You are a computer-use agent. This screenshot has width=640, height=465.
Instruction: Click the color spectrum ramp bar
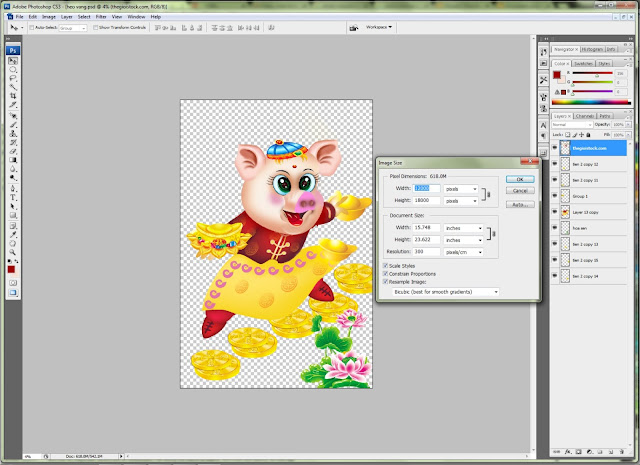coord(591,102)
